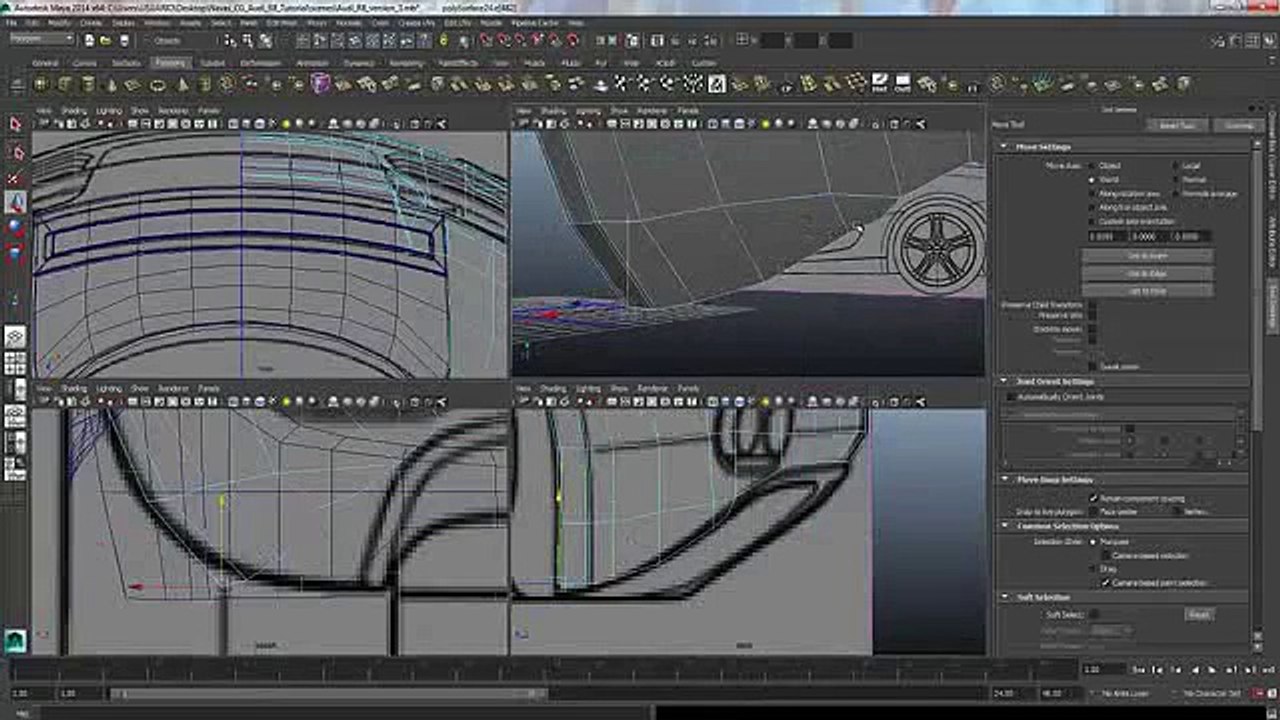
Task: Click the first move axis value field
Action: [1106, 236]
